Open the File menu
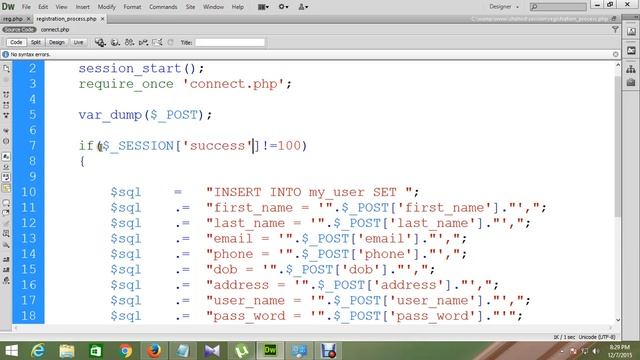Image resolution: width=640 pixels, height=360 pixels. click(26, 7)
